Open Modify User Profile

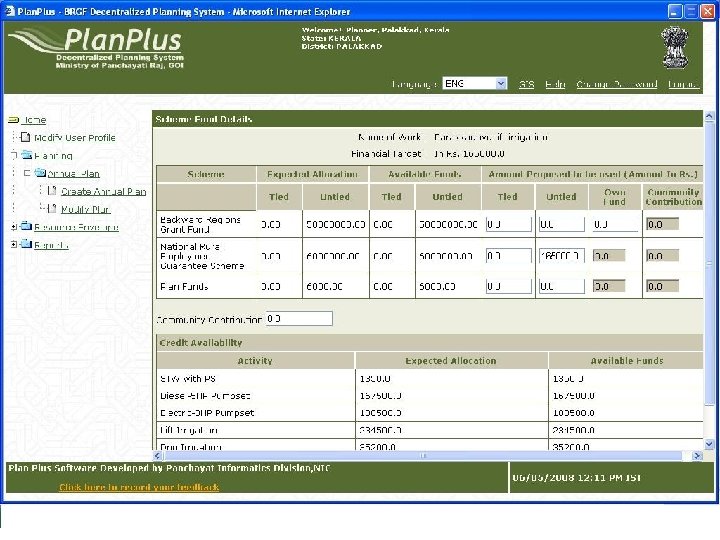75,138
